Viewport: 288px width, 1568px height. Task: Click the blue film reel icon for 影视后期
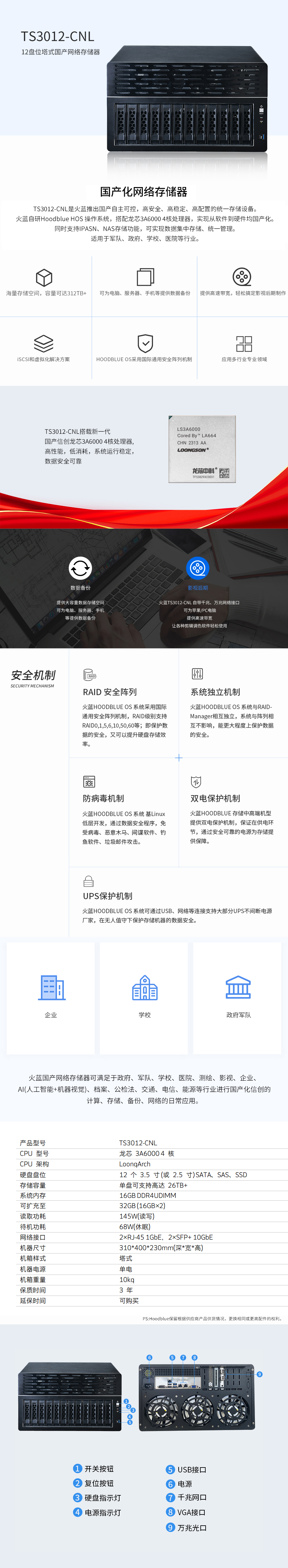click(198, 568)
